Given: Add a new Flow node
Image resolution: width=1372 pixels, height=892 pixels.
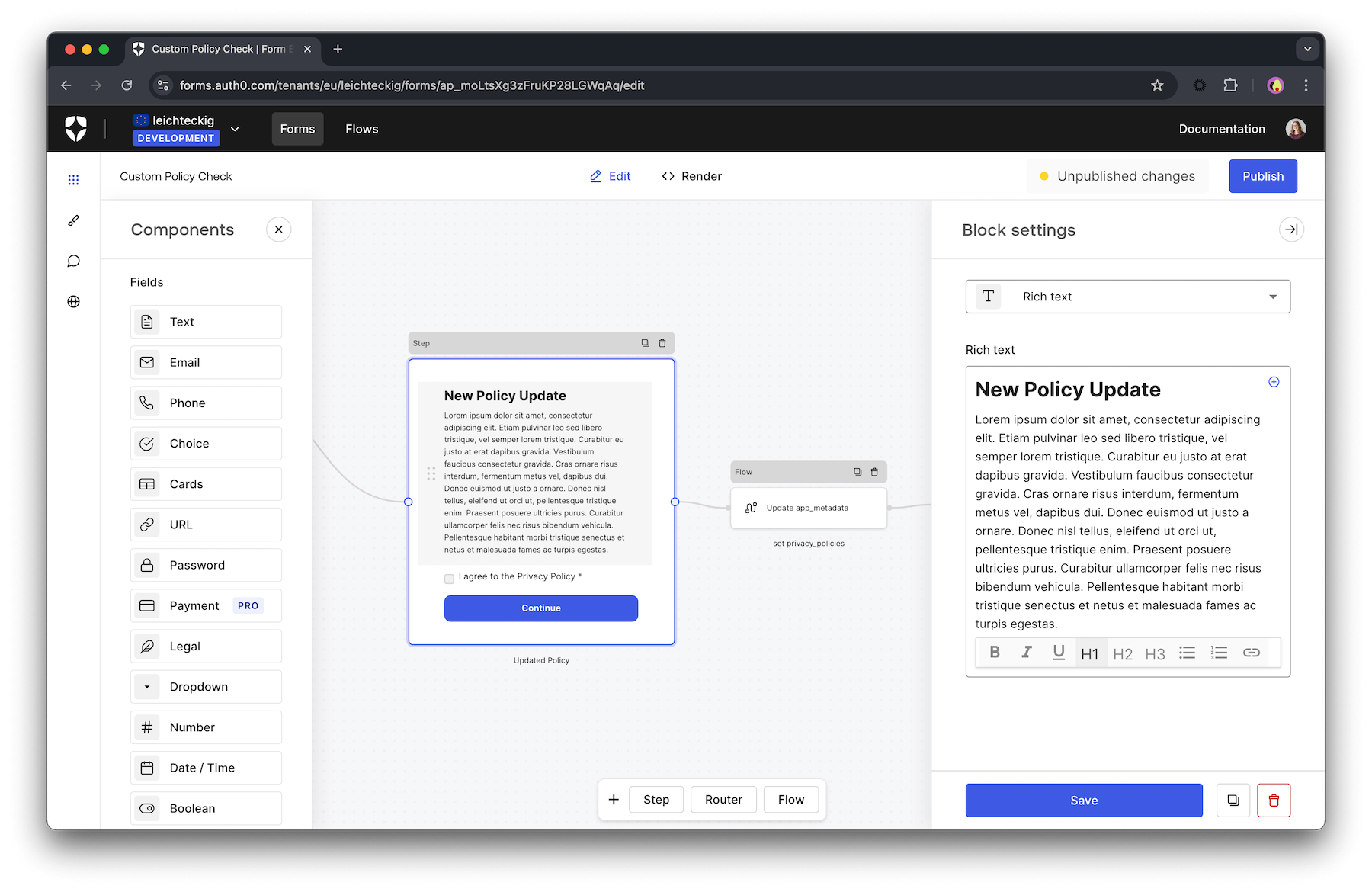Looking at the screenshot, I should click(791, 800).
